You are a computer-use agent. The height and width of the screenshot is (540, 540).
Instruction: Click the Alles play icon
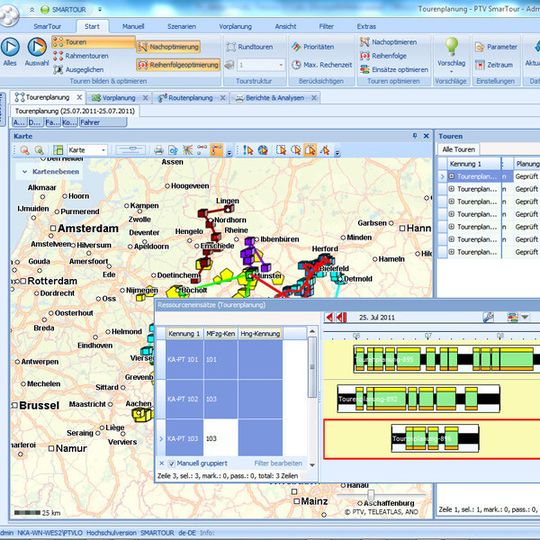point(10,47)
